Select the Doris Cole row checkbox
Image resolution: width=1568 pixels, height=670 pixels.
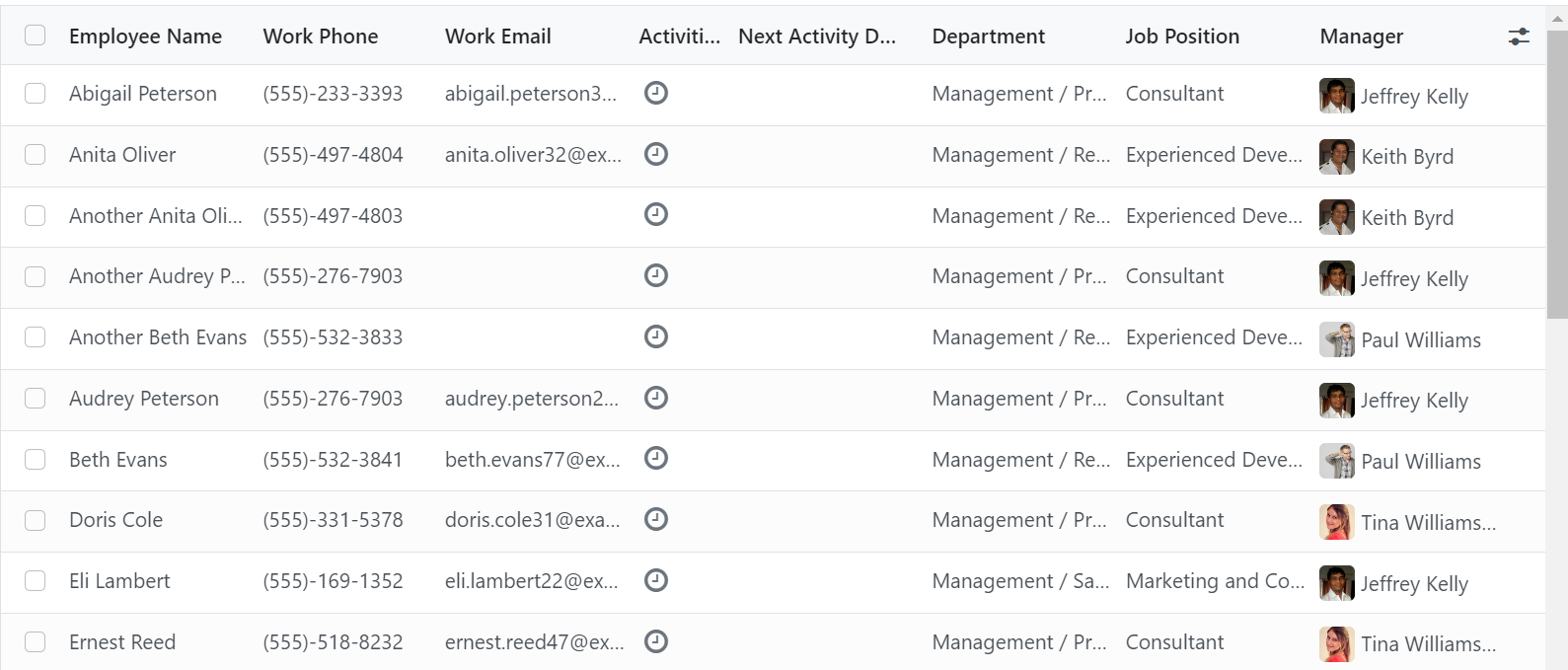[x=36, y=520]
